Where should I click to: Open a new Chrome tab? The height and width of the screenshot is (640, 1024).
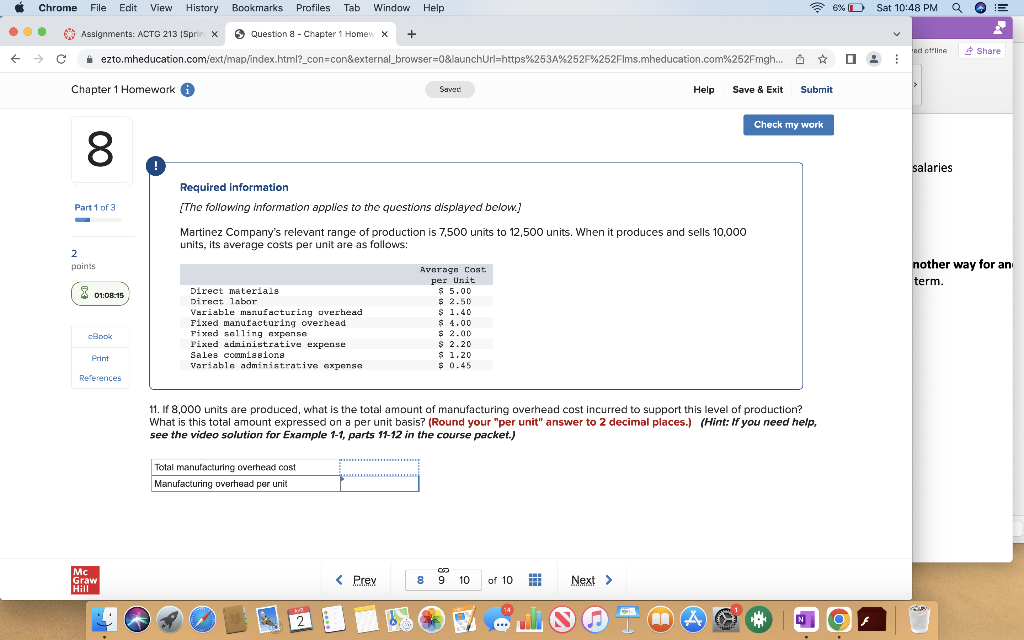click(x=411, y=34)
